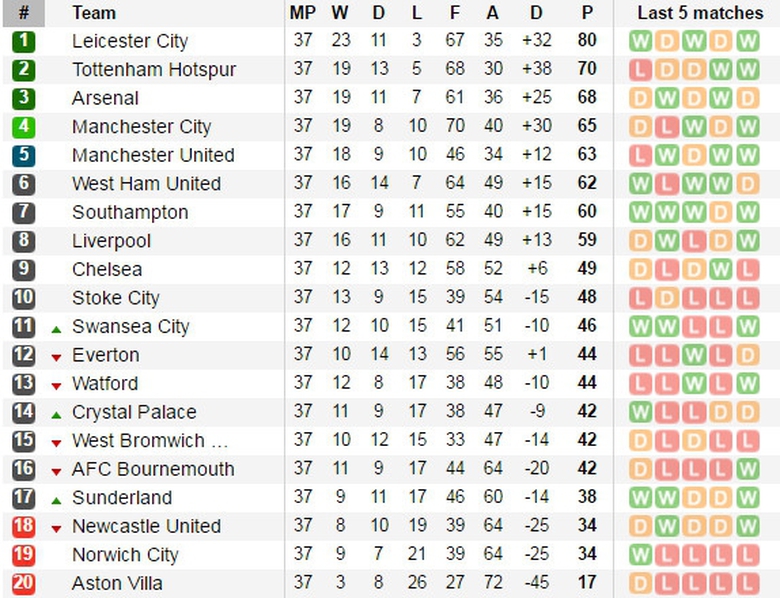The height and width of the screenshot is (598, 780).
Task: Click Leicester City's first W result badge
Action: tap(640, 42)
